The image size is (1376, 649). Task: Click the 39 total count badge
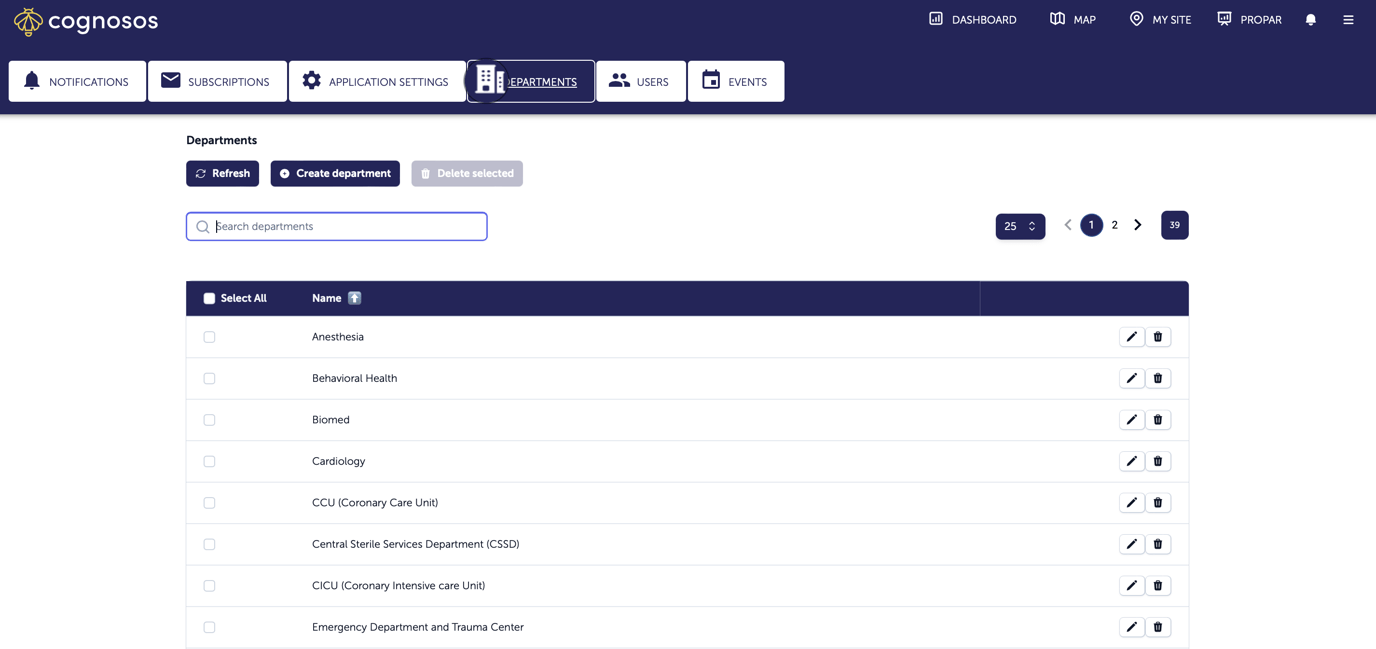pos(1175,225)
